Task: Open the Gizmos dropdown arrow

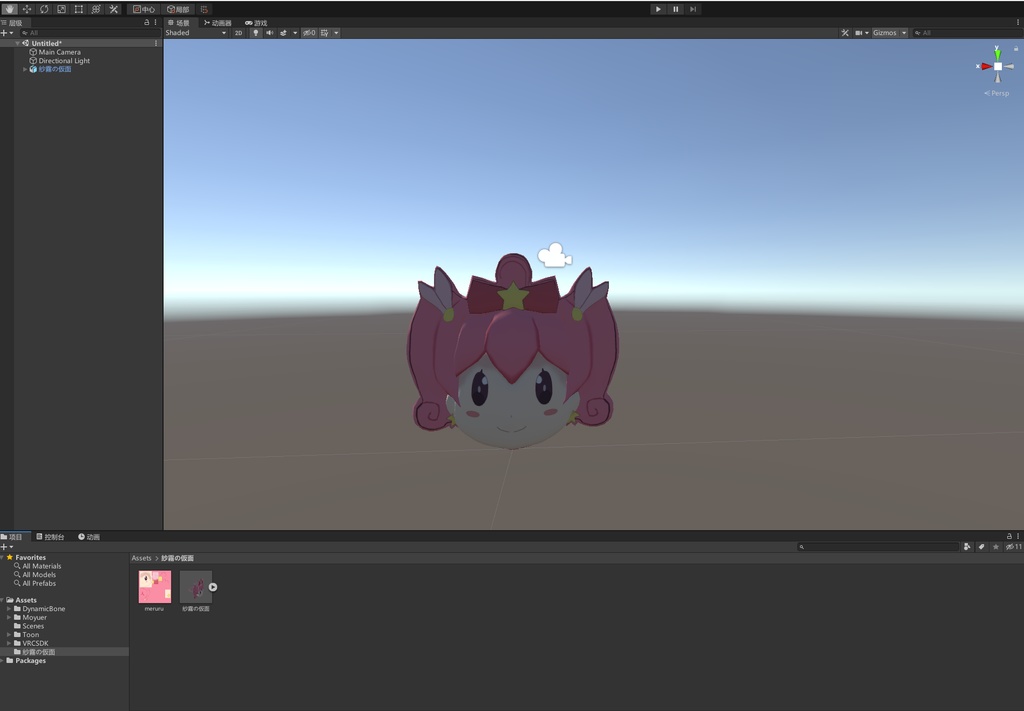Action: pyautogui.click(x=904, y=33)
